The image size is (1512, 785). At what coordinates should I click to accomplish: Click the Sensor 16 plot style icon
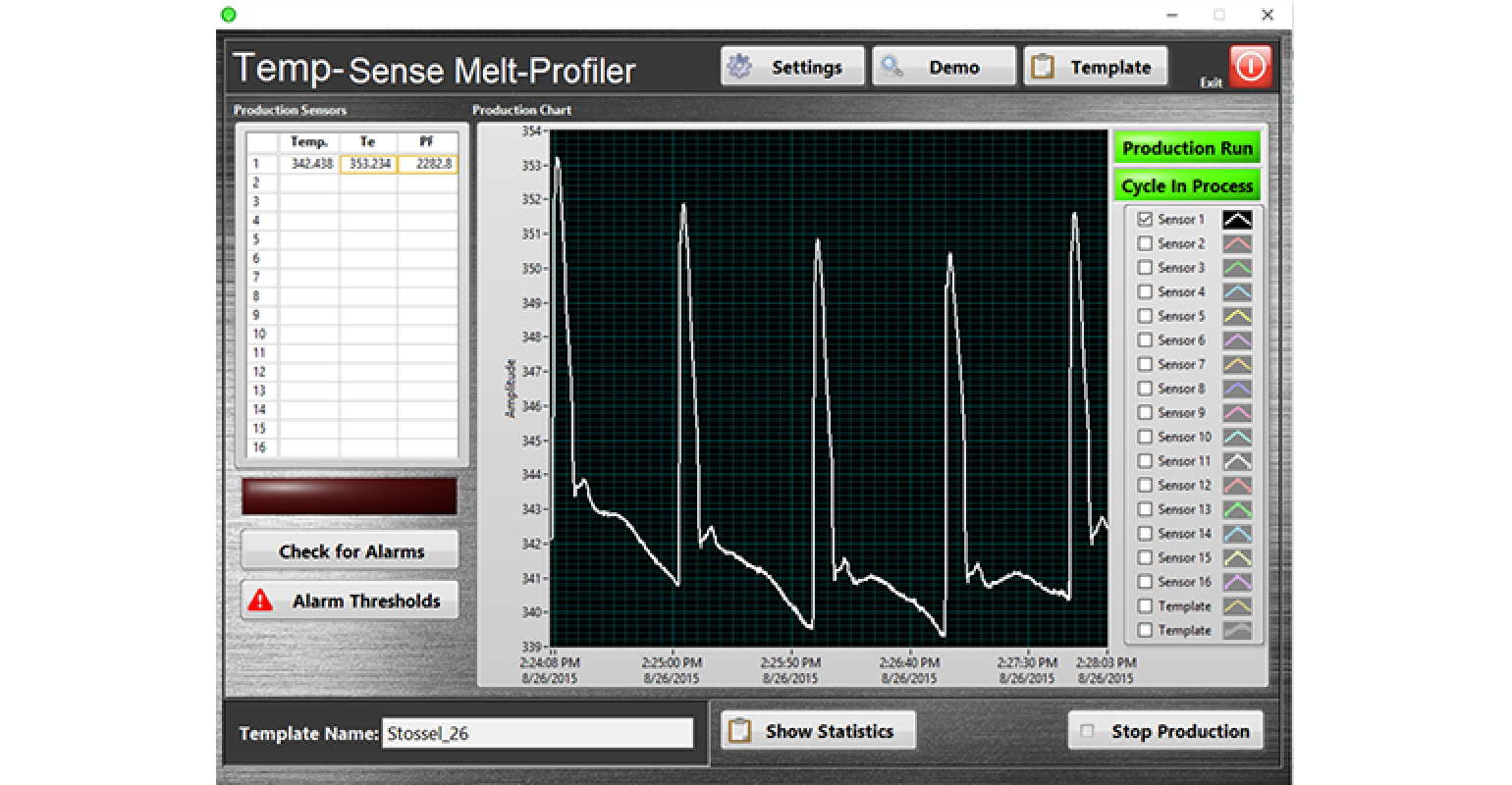click(x=1237, y=582)
